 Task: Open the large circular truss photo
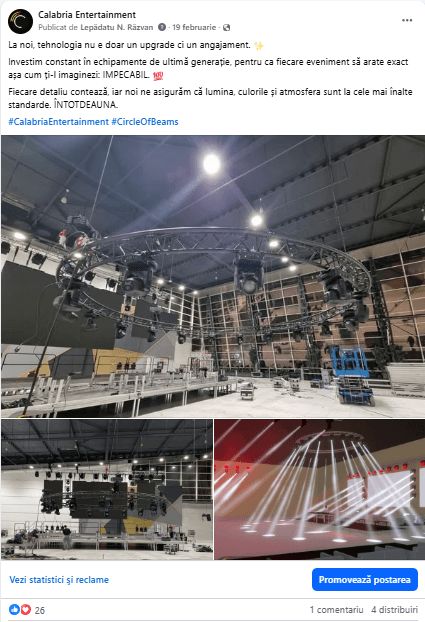point(213,276)
